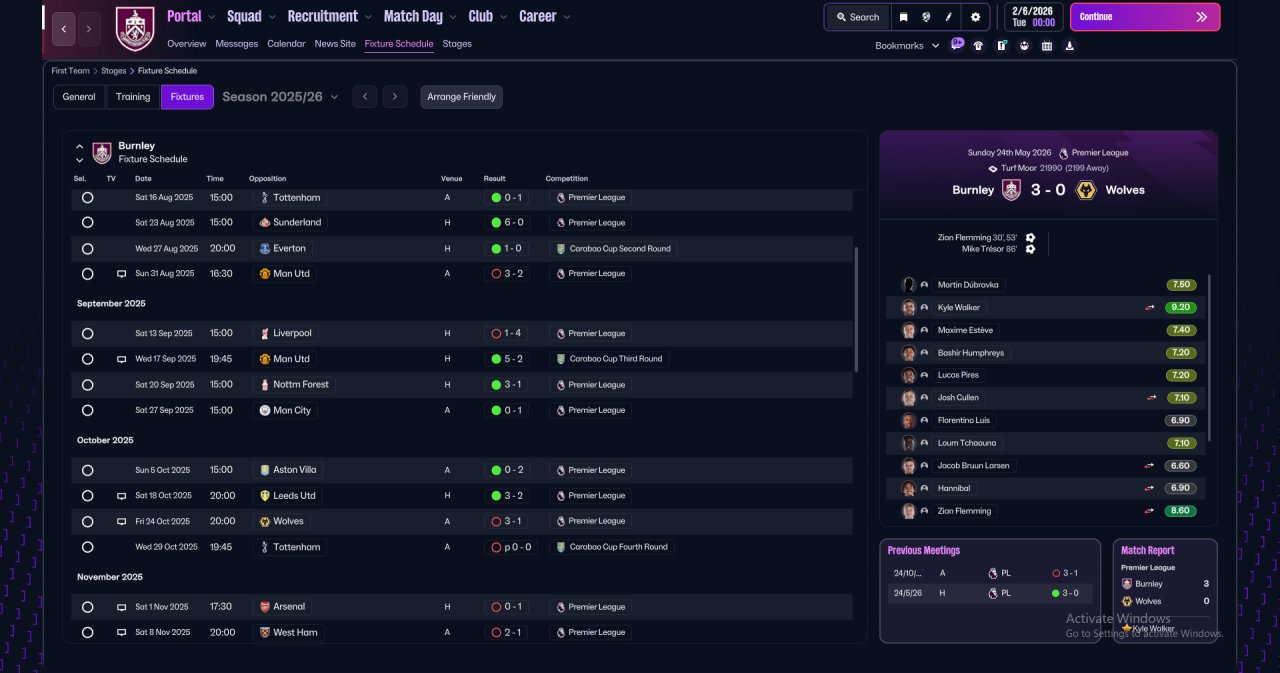Switch to the Overview tab
Image resolution: width=1280 pixels, height=673 pixels.
pos(187,44)
